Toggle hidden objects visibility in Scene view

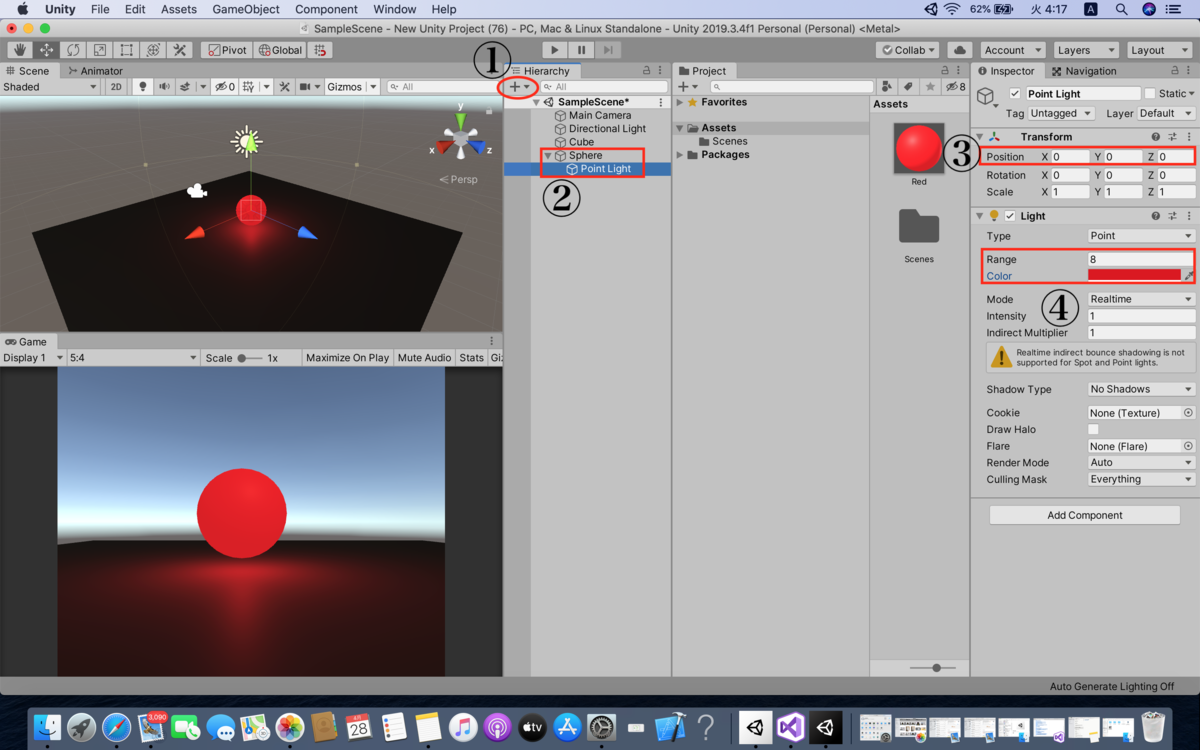(x=224, y=87)
